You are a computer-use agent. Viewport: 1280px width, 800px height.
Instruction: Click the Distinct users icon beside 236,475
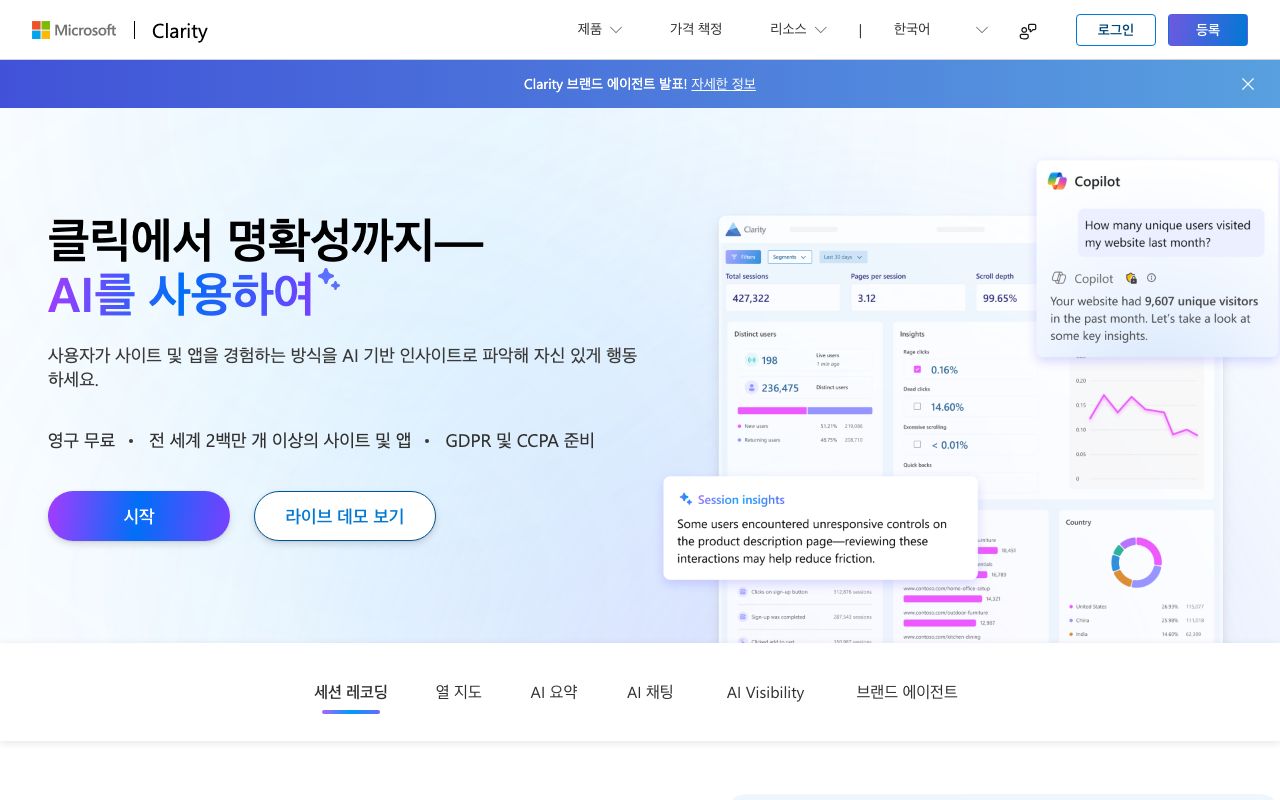[x=751, y=387]
